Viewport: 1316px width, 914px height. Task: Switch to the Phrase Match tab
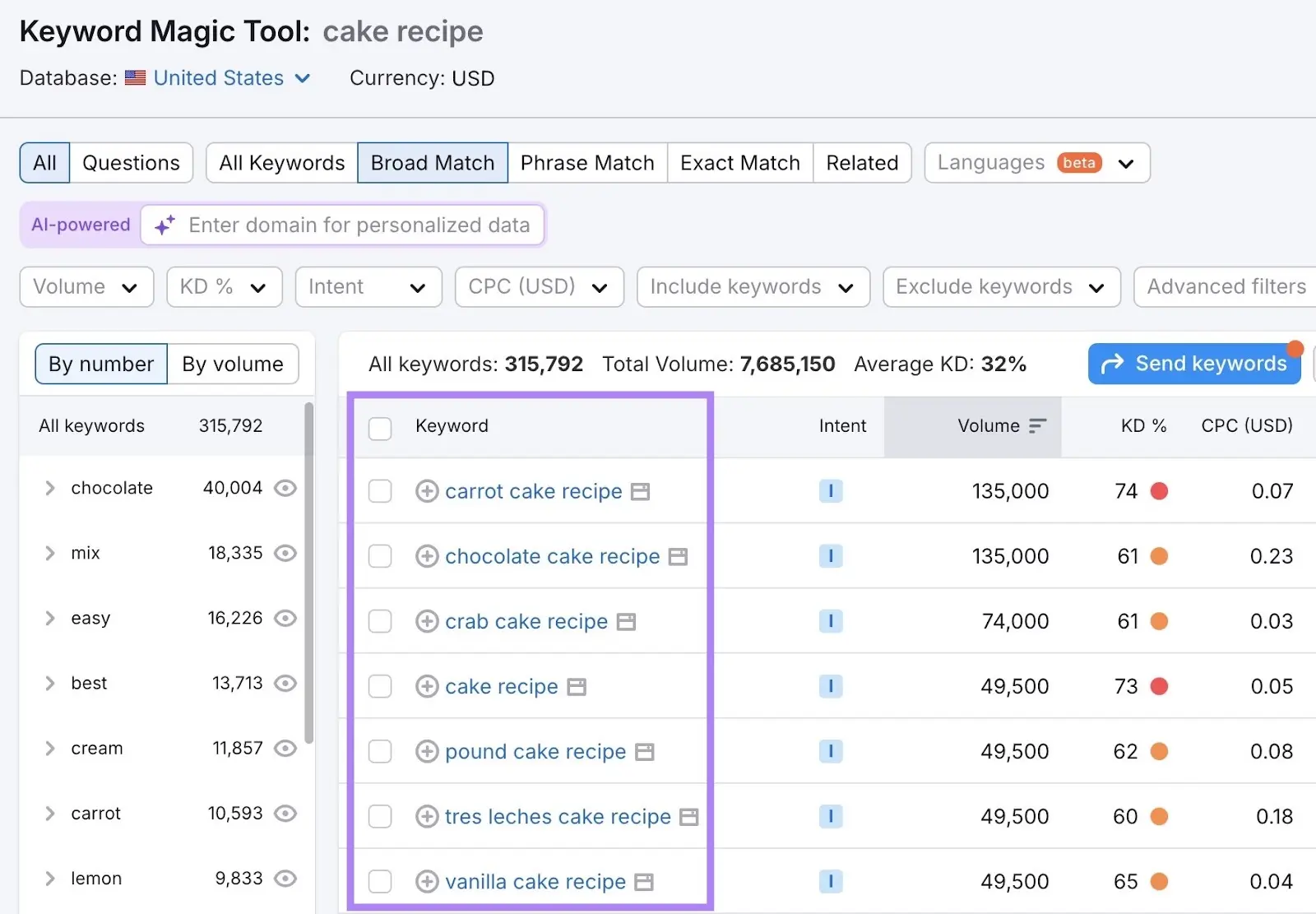pos(586,162)
